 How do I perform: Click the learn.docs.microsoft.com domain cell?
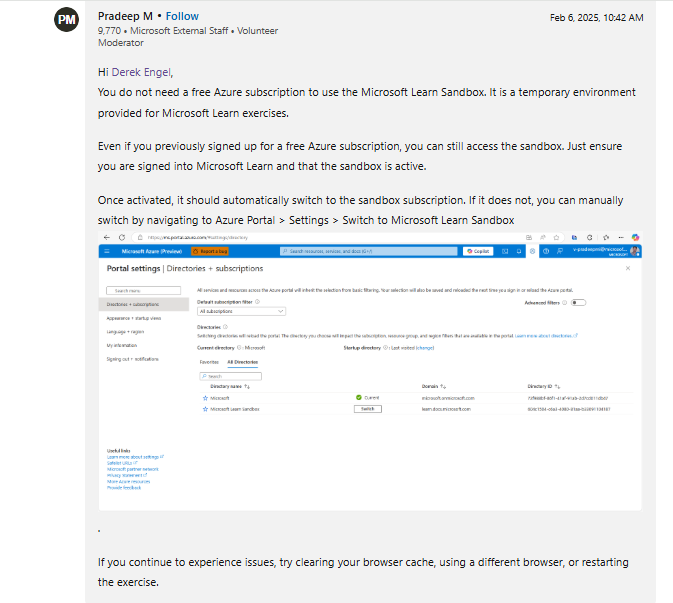[446, 409]
